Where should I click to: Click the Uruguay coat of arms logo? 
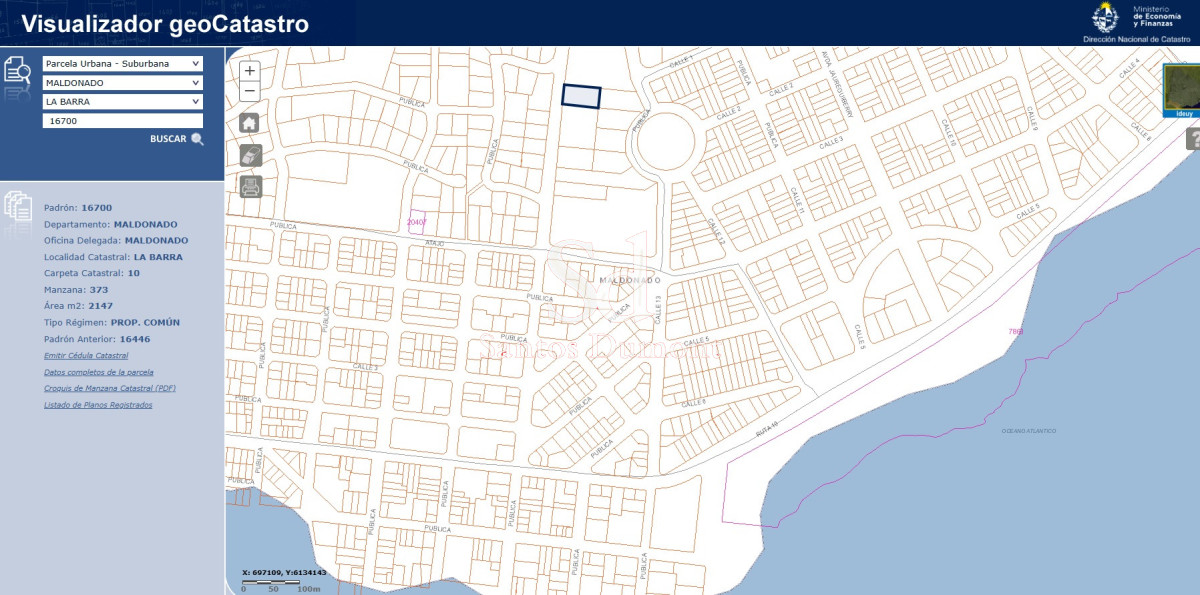point(1105,18)
